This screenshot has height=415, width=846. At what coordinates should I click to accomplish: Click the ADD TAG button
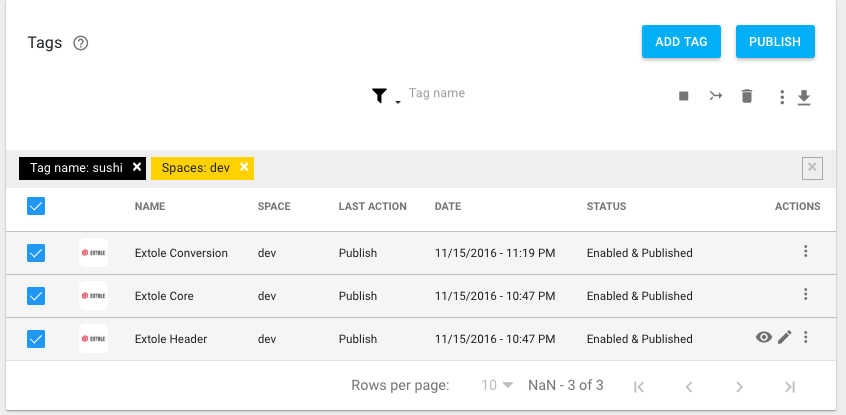681,42
